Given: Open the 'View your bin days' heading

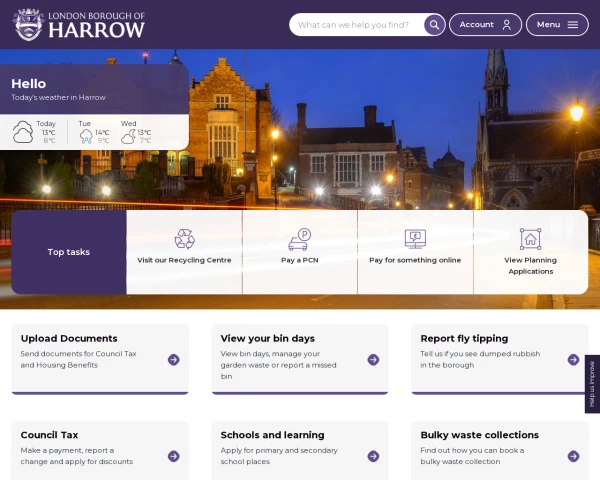Looking at the screenshot, I should 267,338.
